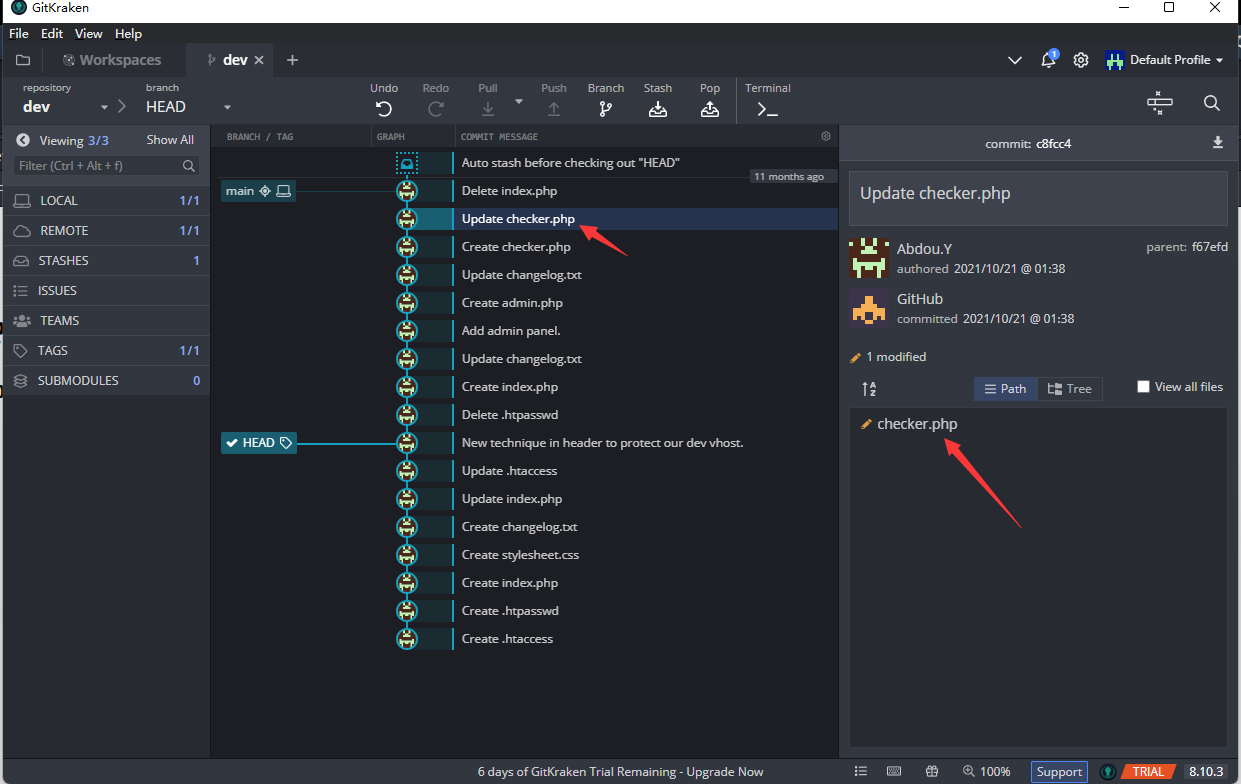The width and height of the screenshot is (1241, 784).
Task: Pop stash using the Pop icon
Action: [710, 109]
